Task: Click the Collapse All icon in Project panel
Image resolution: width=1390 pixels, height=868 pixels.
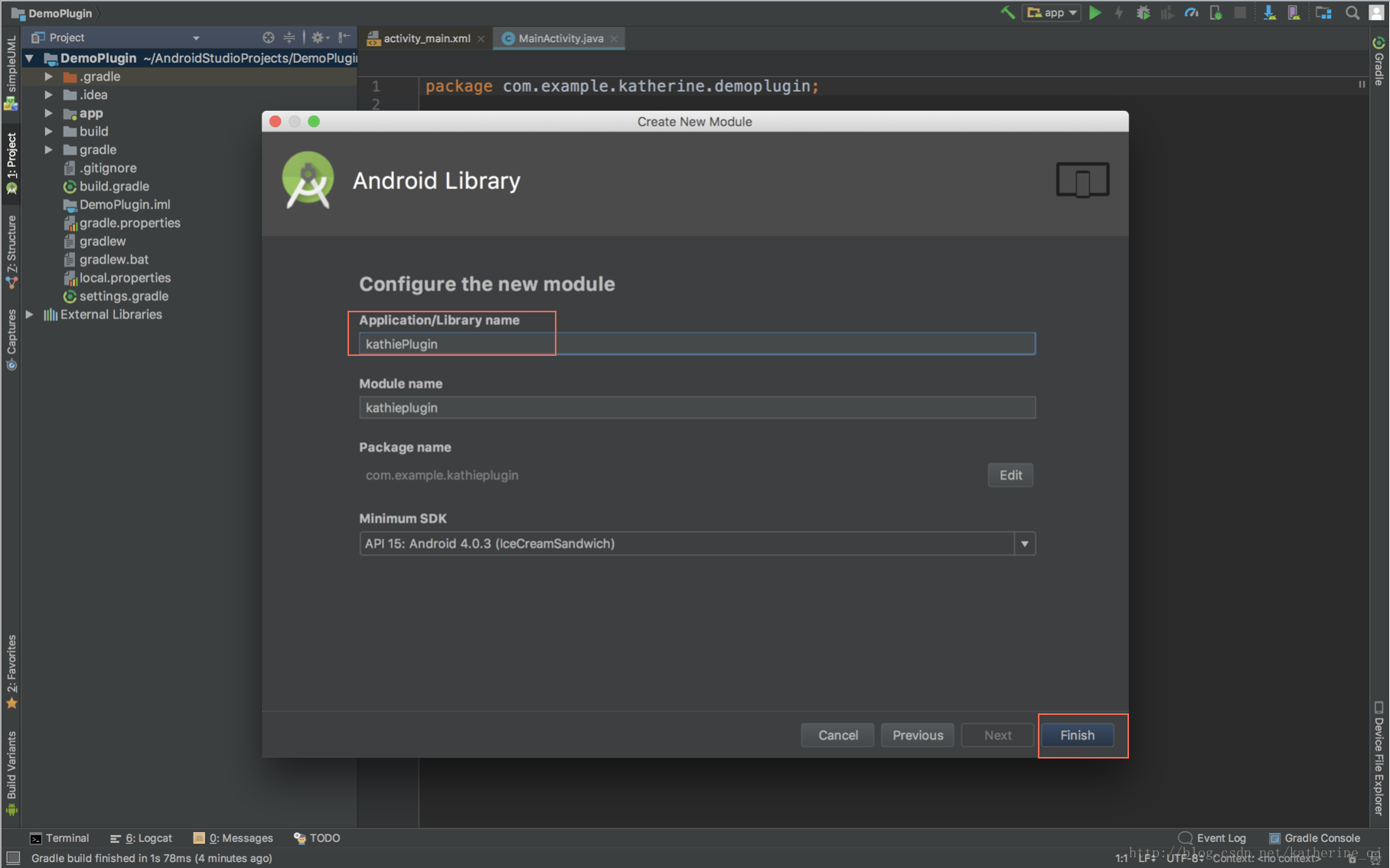Action: tap(289, 37)
